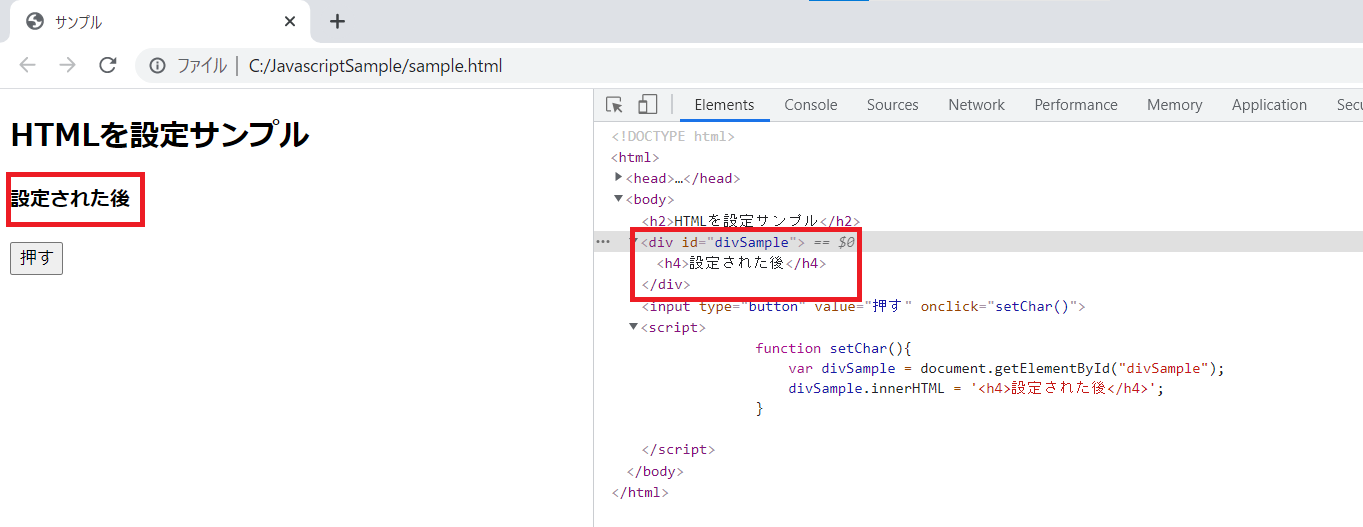Viewport: 1363px width, 527px height.
Task: Toggle the device toolbar icon
Action: point(647,105)
